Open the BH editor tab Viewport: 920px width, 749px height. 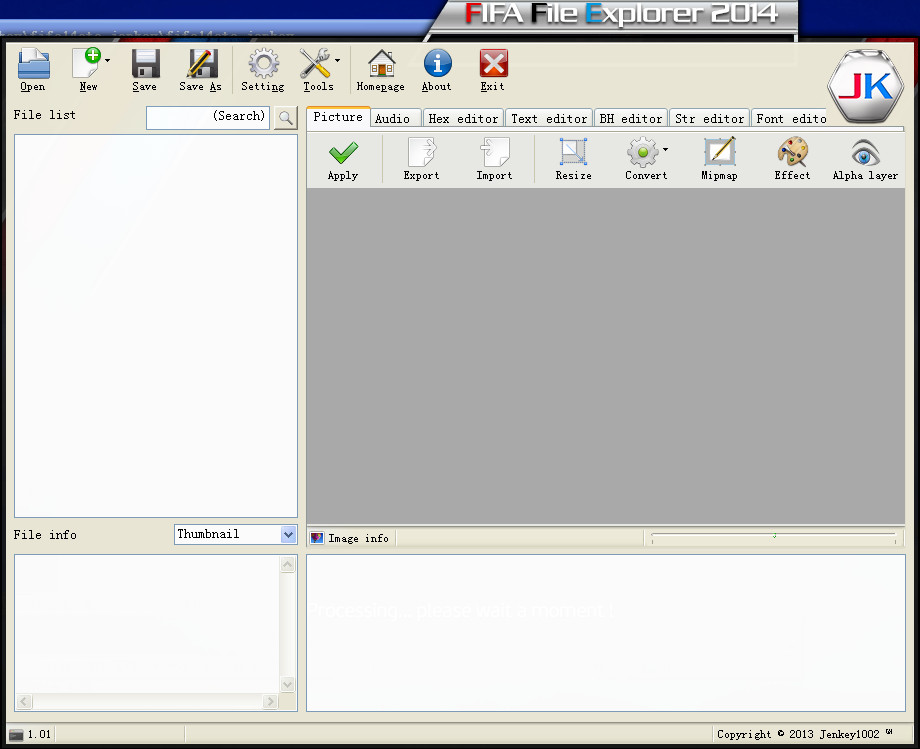pyautogui.click(x=631, y=118)
